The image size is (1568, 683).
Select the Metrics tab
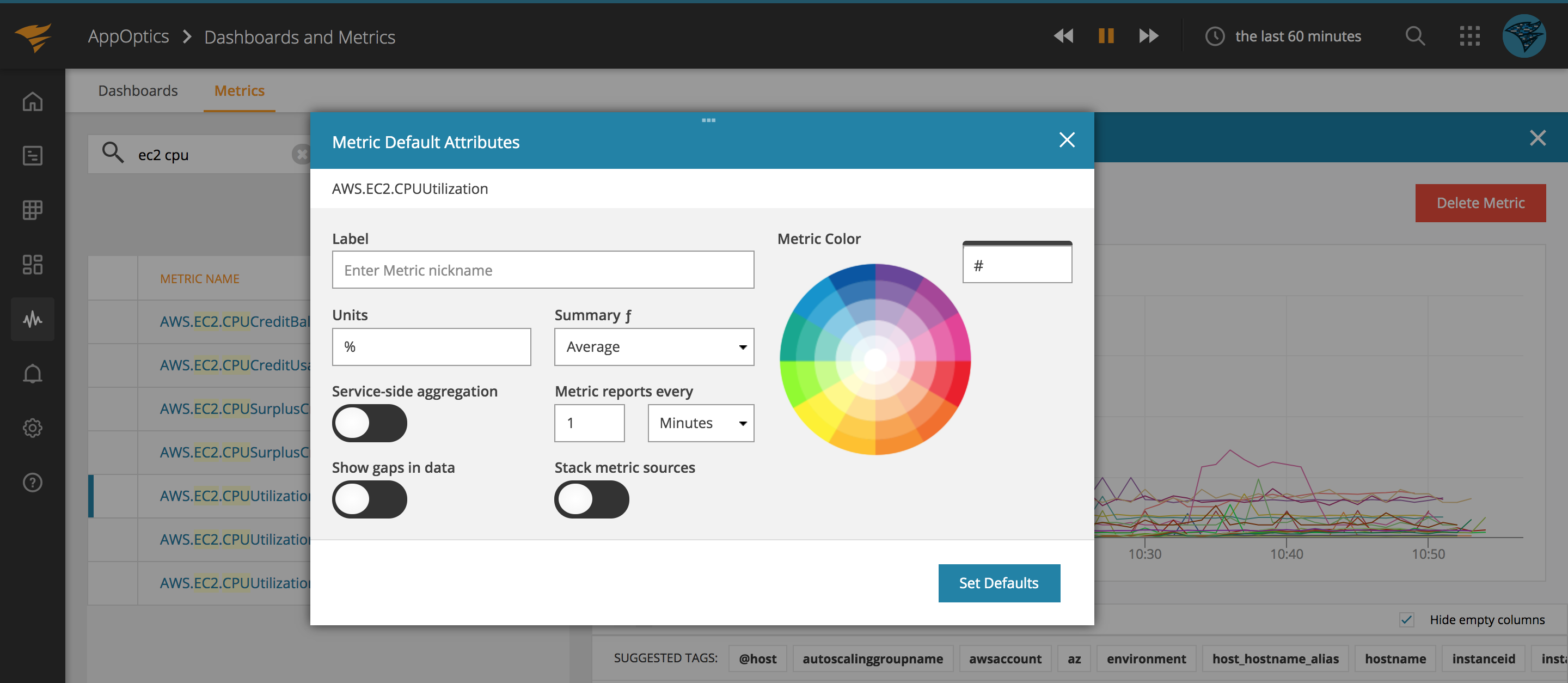click(238, 90)
